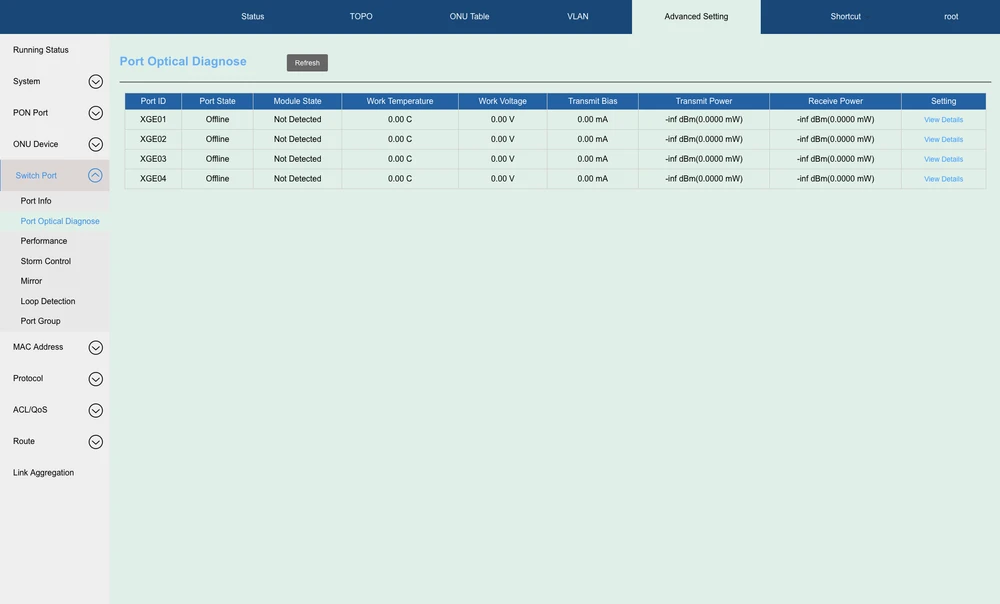Select Port Info in sidebar
Viewport: 1000px width, 604px height.
[x=36, y=201]
